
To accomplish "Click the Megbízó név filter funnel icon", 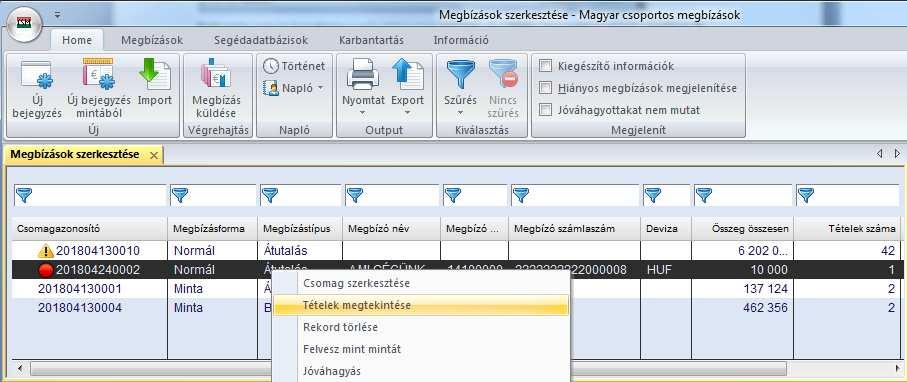I will [x=355, y=196].
